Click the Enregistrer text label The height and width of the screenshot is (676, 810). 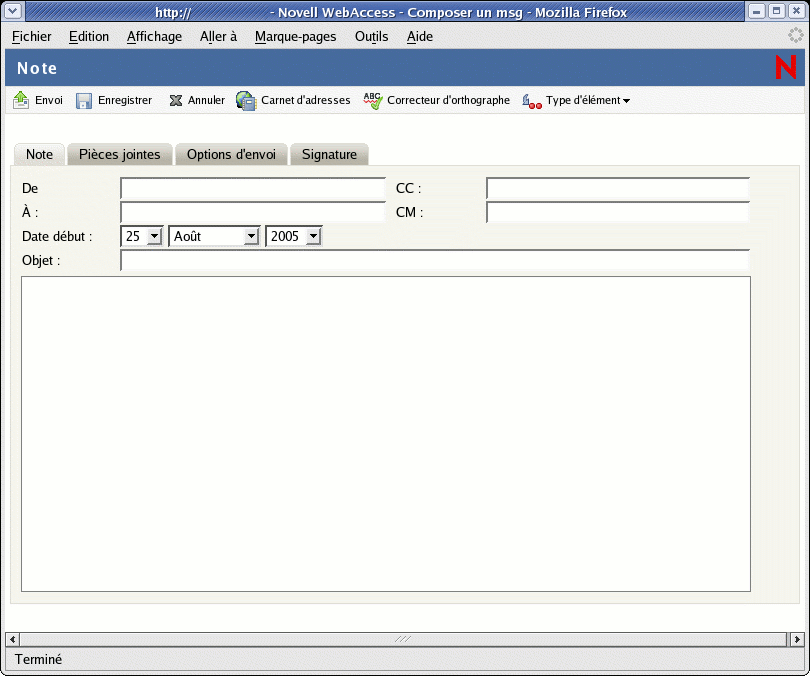coord(125,100)
